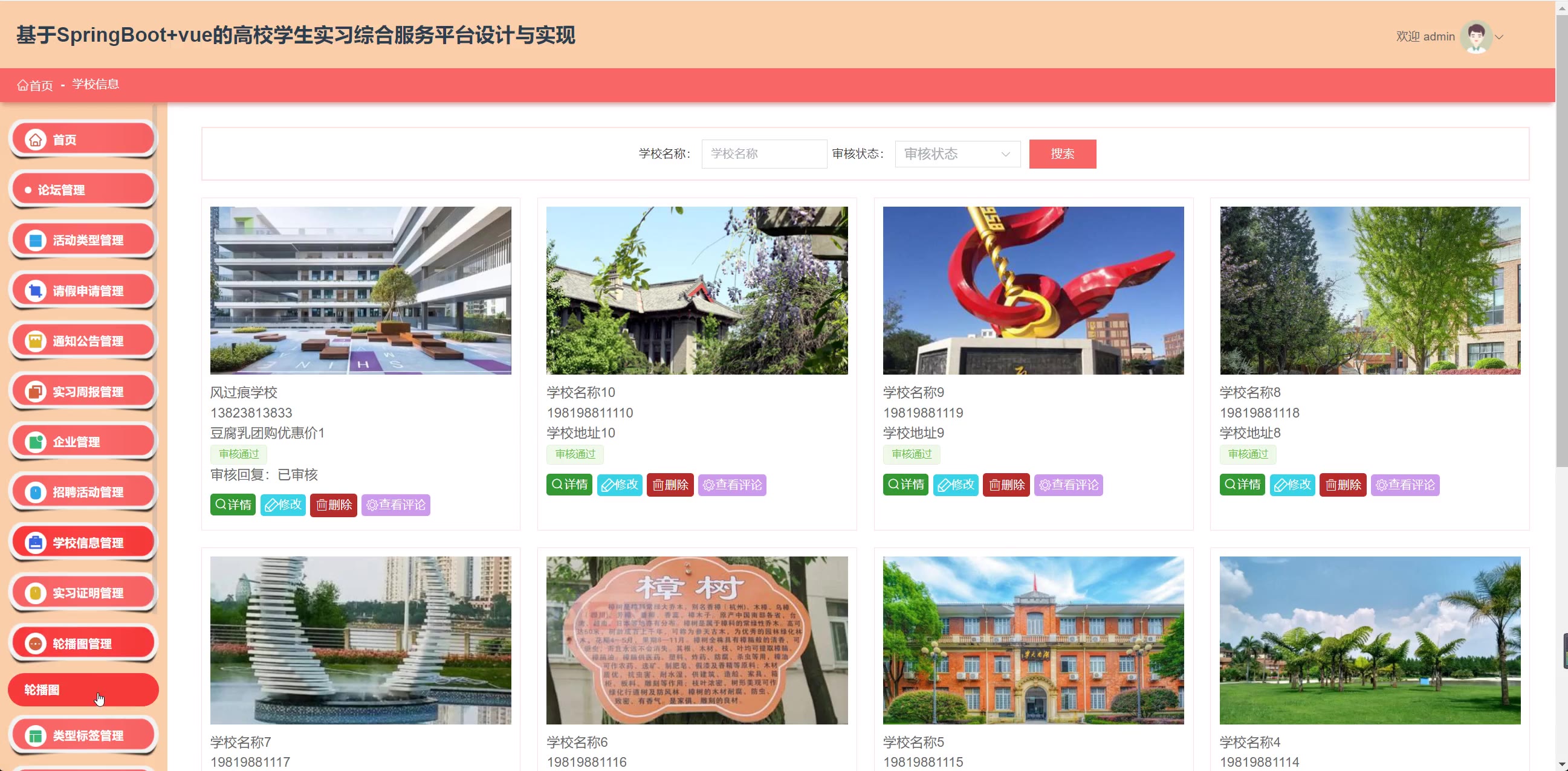Open the admin user dropdown arrow

click(x=1499, y=37)
